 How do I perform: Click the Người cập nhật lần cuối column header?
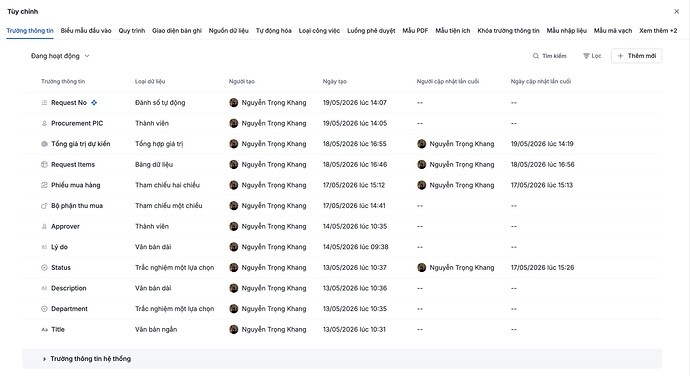(448, 81)
